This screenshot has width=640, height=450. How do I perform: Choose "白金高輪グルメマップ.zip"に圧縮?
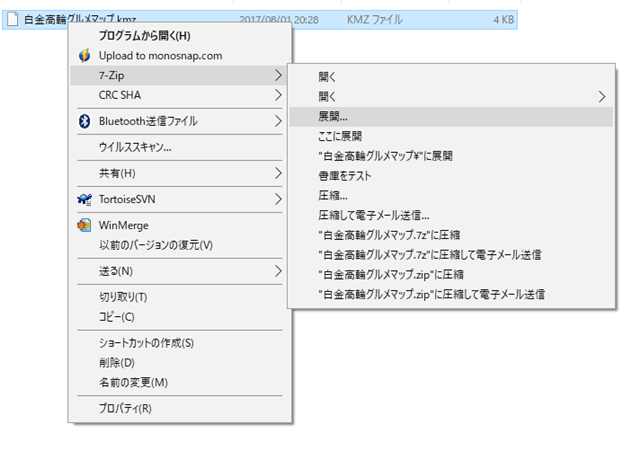pos(451,274)
